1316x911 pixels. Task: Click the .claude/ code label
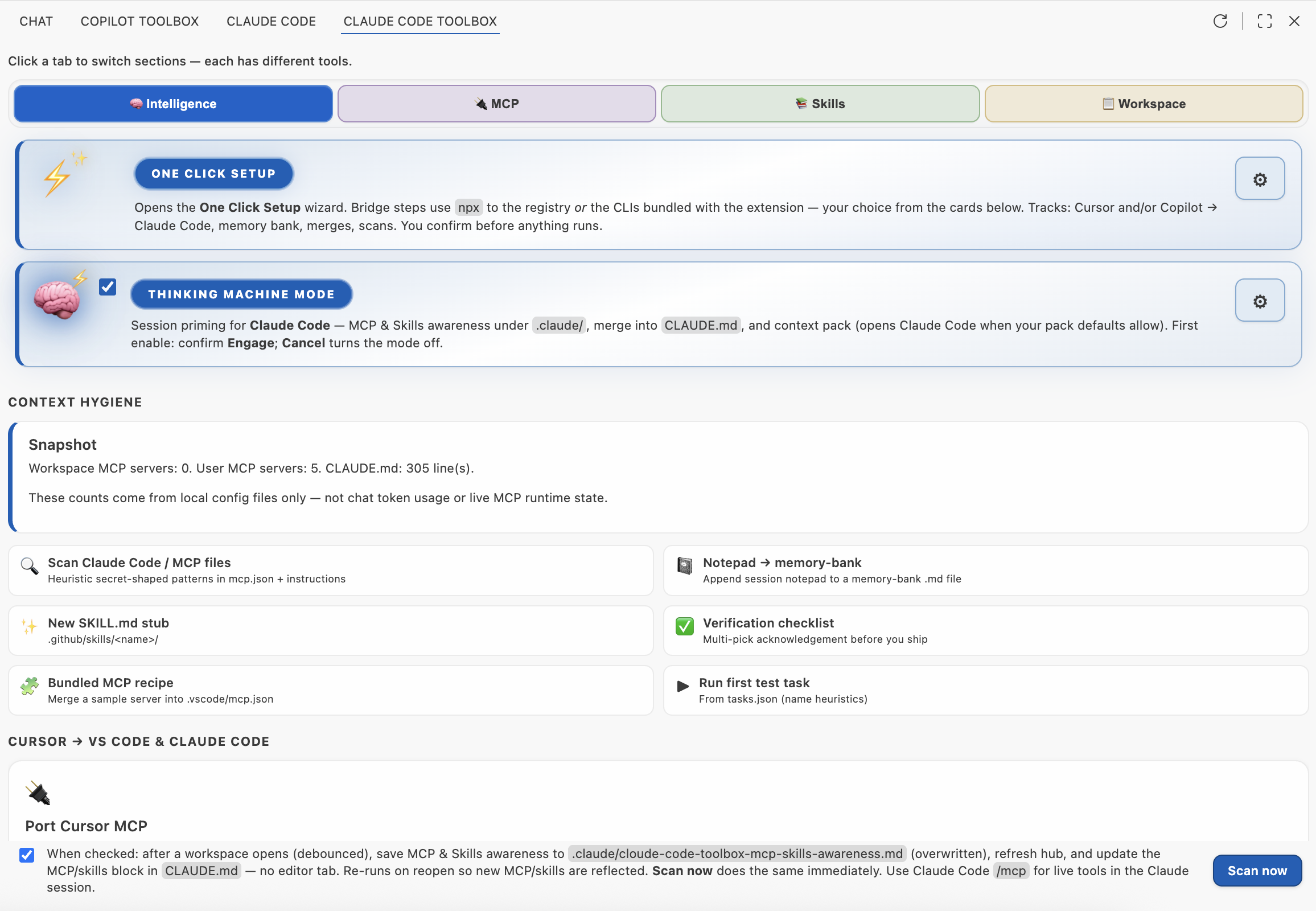tap(559, 325)
